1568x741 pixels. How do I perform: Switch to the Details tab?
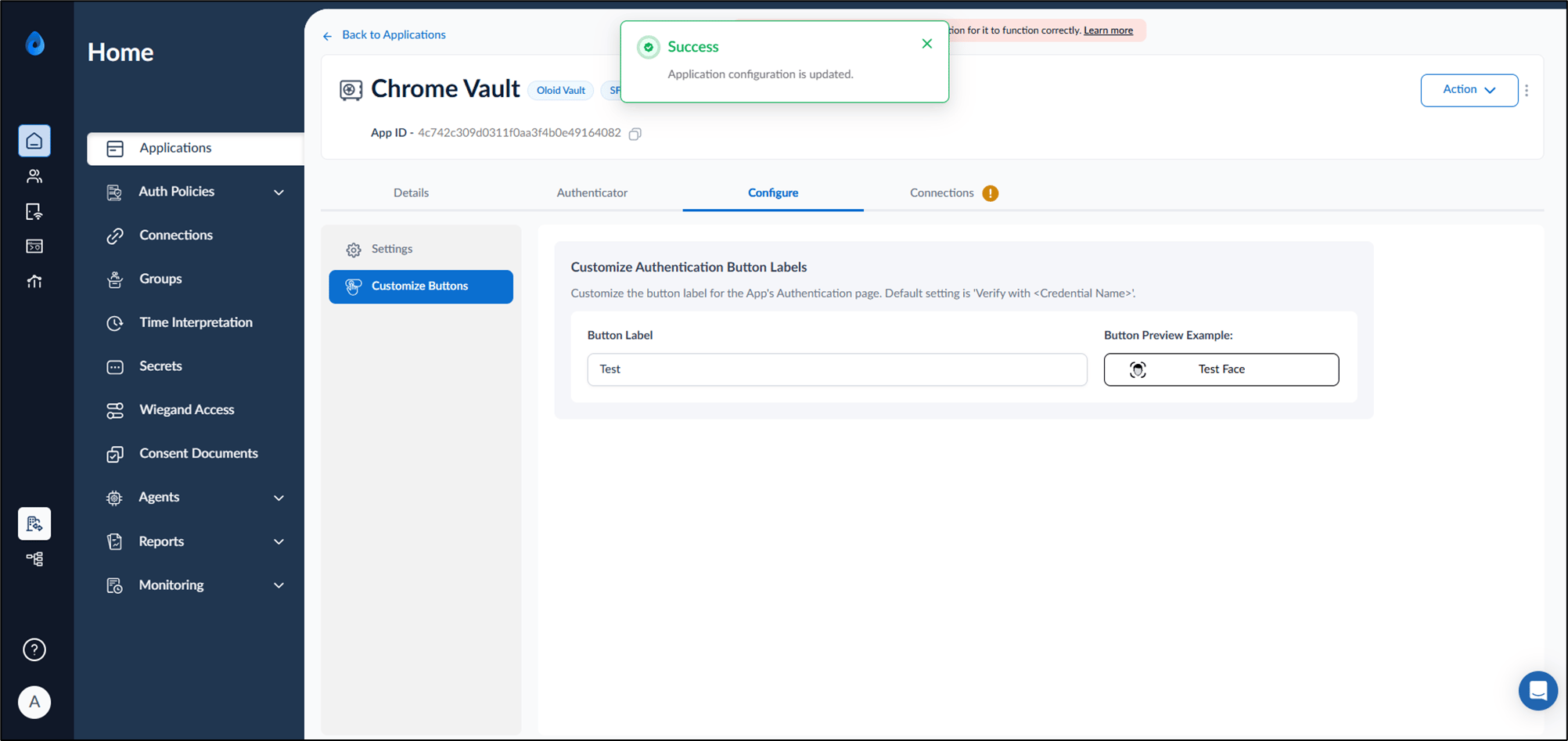pos(412,192)
